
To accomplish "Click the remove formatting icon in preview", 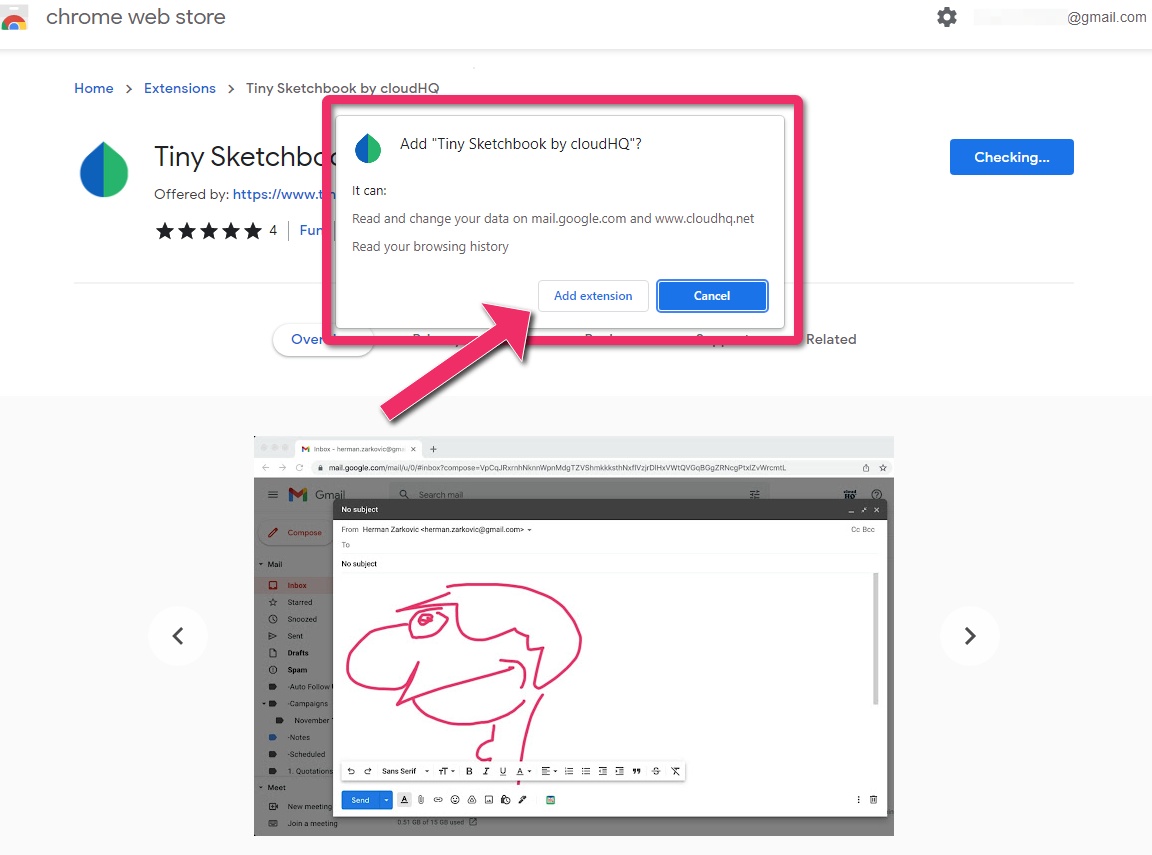I will (x=675, y=771).
